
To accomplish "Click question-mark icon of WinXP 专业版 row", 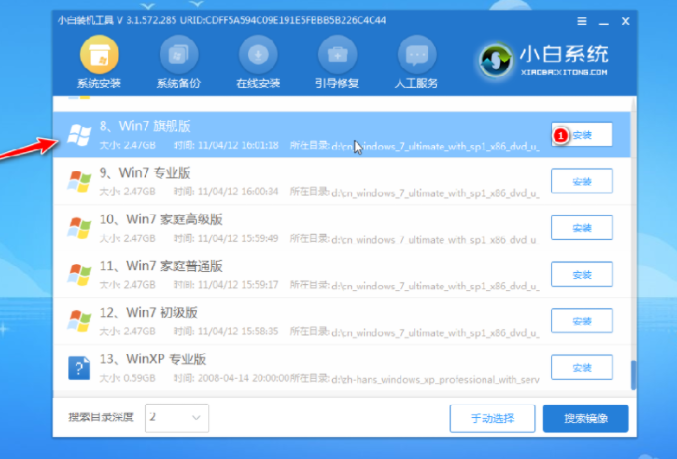I will 79,367.
